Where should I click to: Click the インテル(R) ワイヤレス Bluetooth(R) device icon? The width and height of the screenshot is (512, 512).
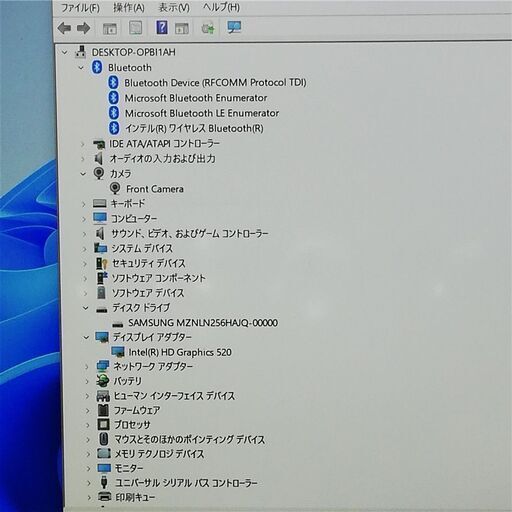pyautogui.click(x=114, y=128)
